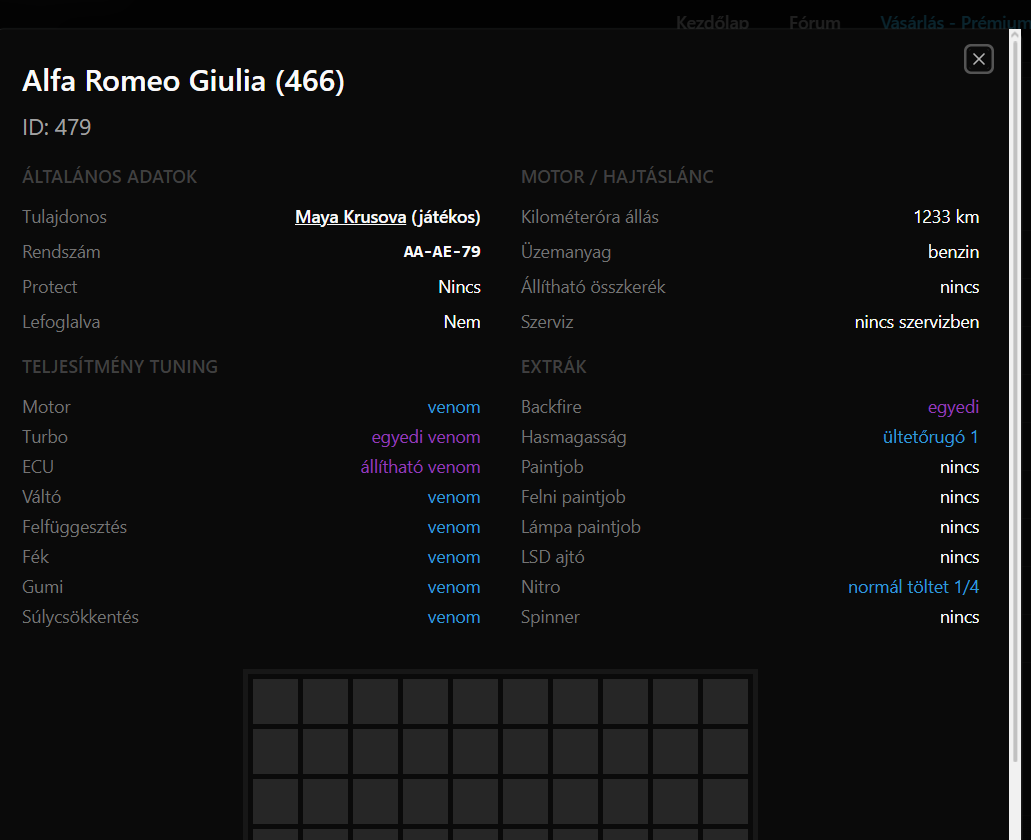Click the vehicle ID: 479 text

57,128
